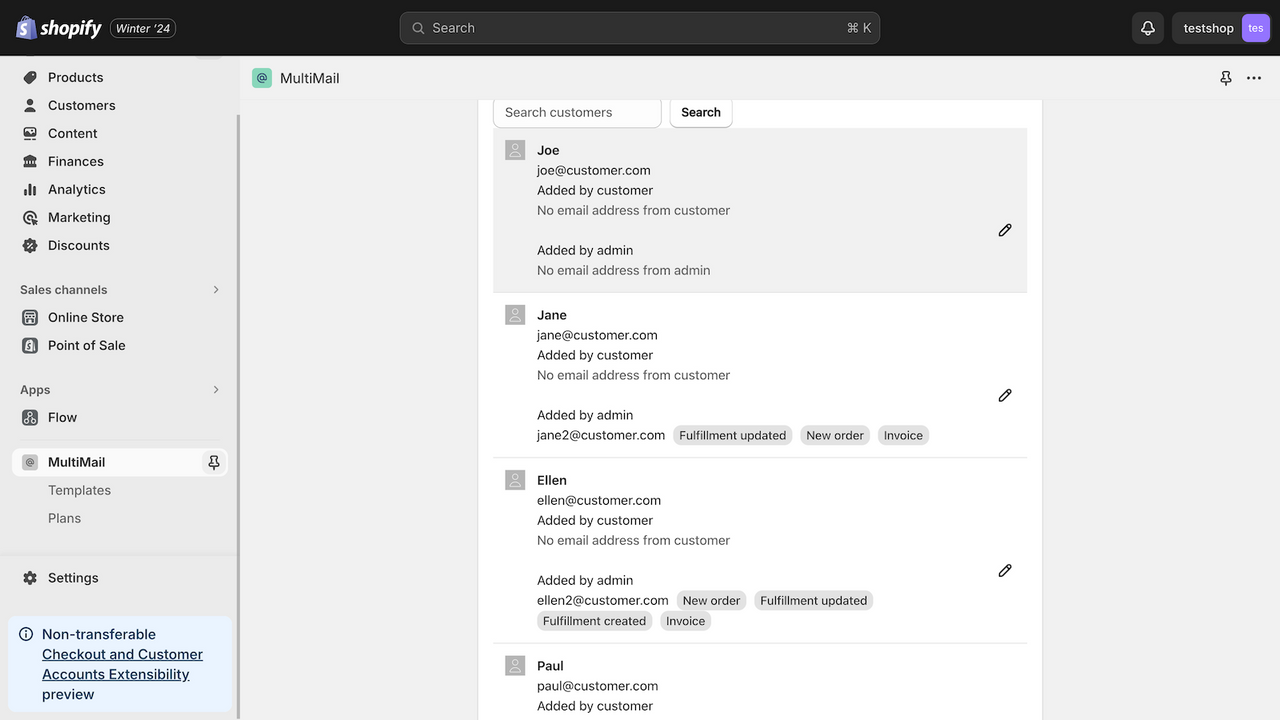Click the Finances bank icon
The height and width of the screenshot is (720, 1280).
pyautogui.click(x=30, y=161)
